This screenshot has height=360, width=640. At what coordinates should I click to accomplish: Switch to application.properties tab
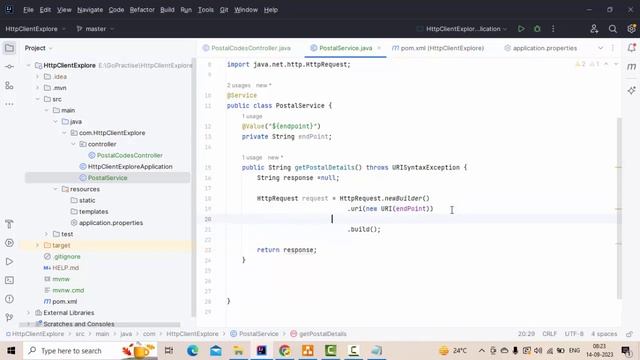[540, 48]
